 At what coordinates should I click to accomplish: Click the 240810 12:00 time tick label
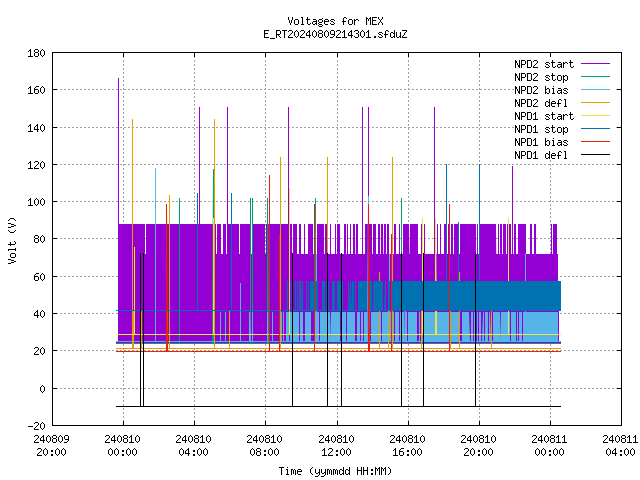coord(336,446)
